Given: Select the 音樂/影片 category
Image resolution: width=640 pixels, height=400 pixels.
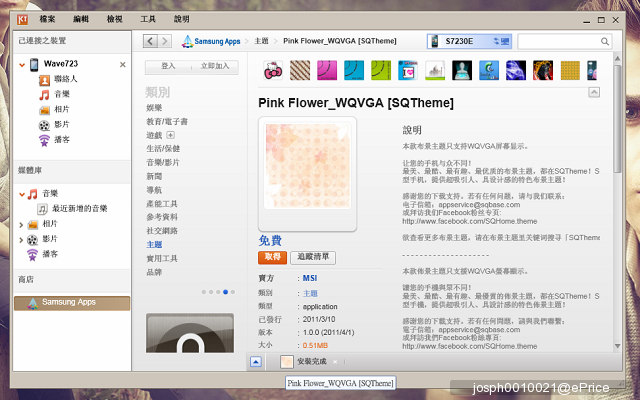Looking at the screenshot, I should pyautogui.click(x=163, y=162).
